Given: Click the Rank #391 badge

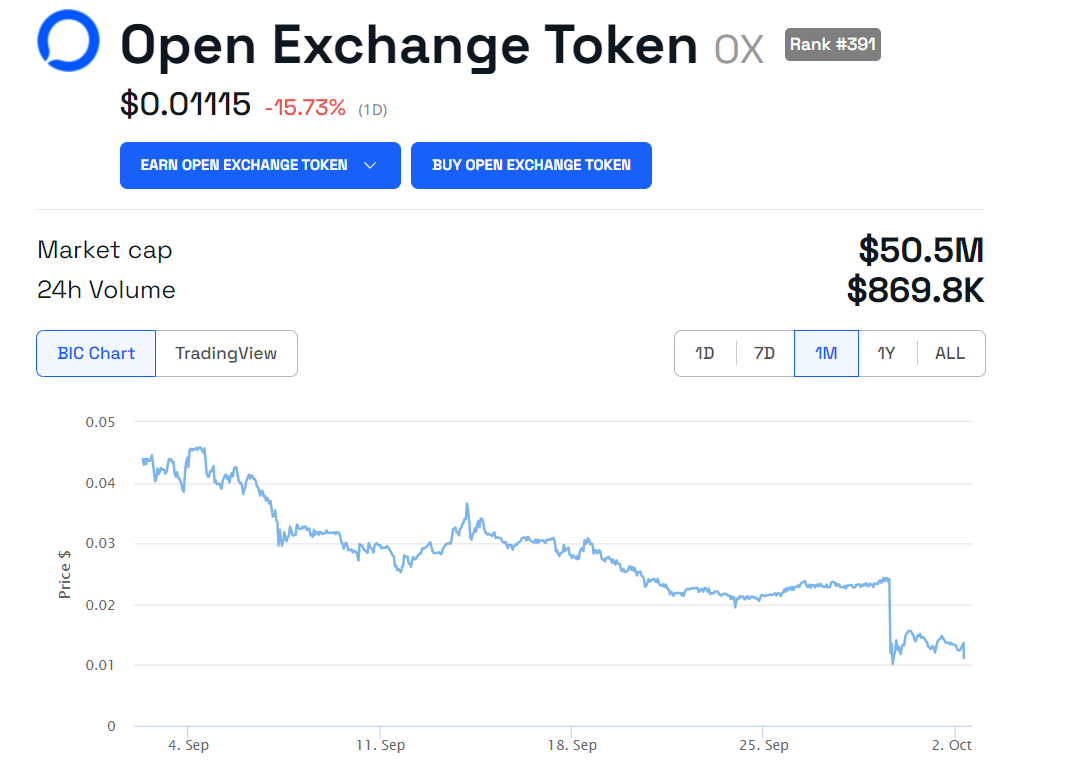Looking at the screenshot, I should [833, 44].
